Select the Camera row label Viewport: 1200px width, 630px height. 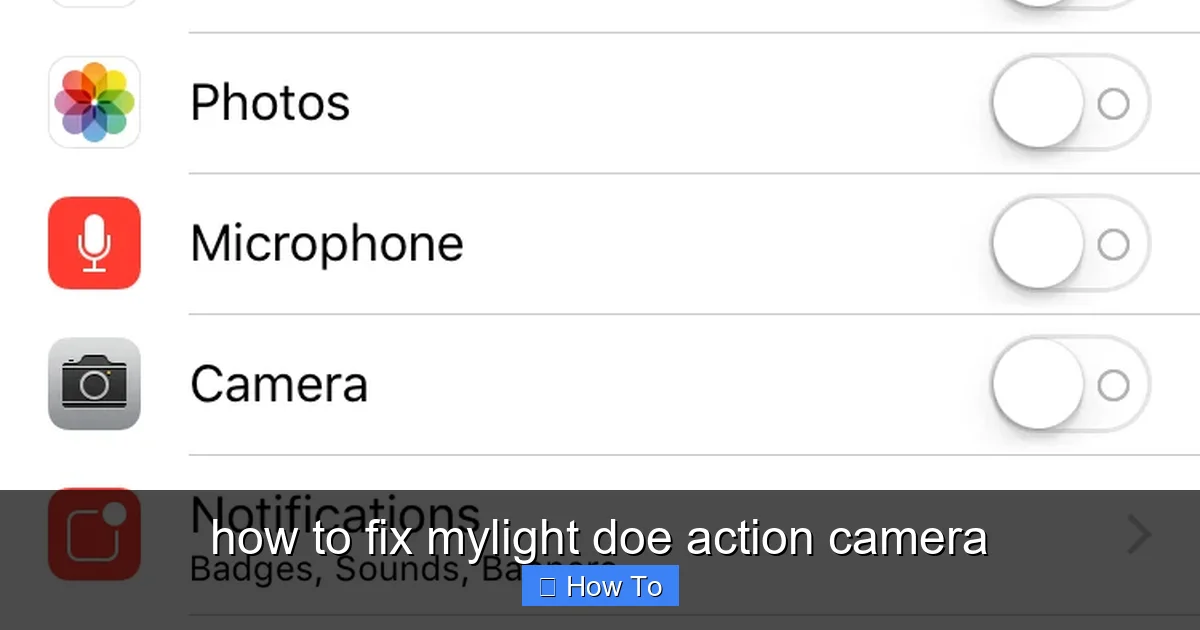pyautogui.click(x=279, y=384)
